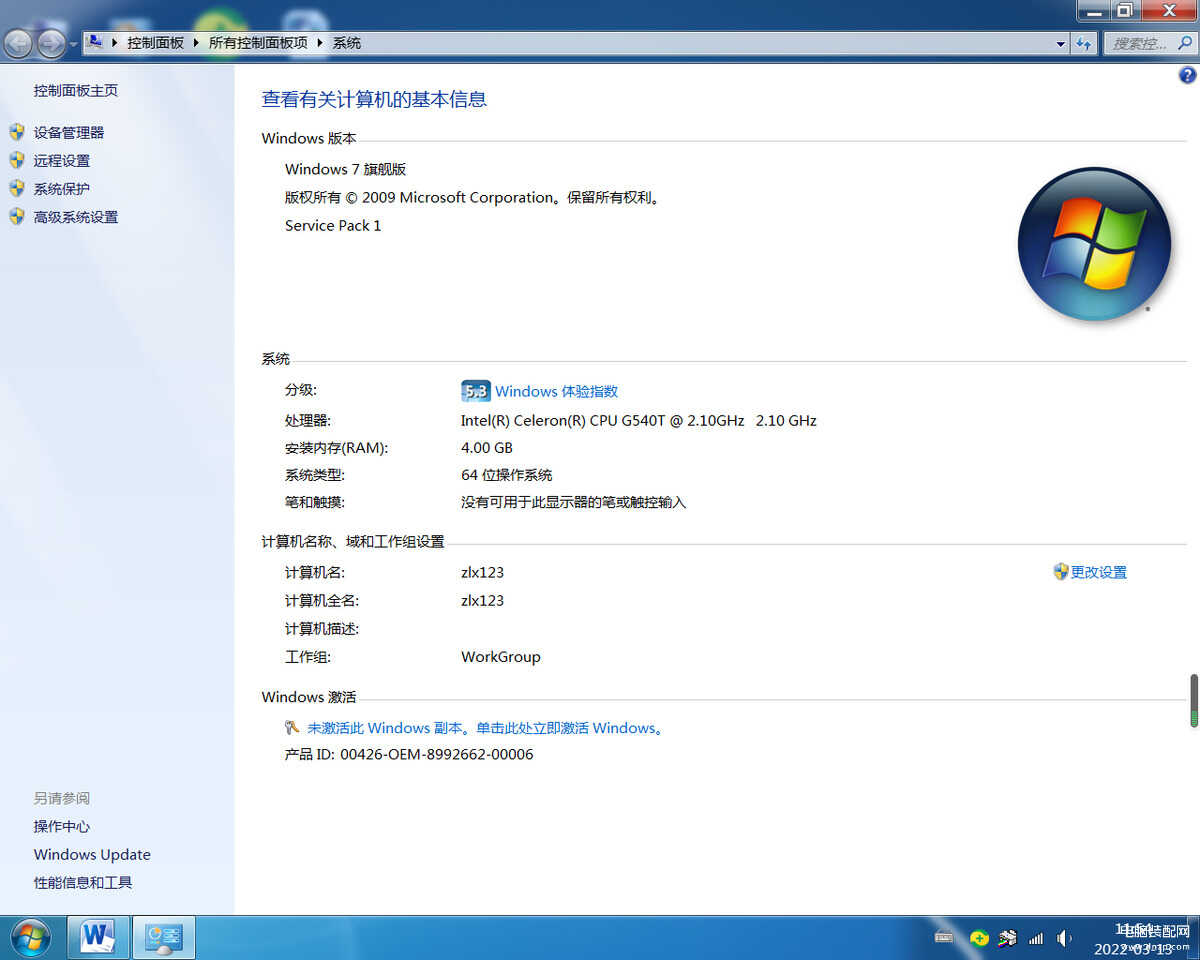Open 操作中心 under 另请参阅

click(x=62, y=826)
